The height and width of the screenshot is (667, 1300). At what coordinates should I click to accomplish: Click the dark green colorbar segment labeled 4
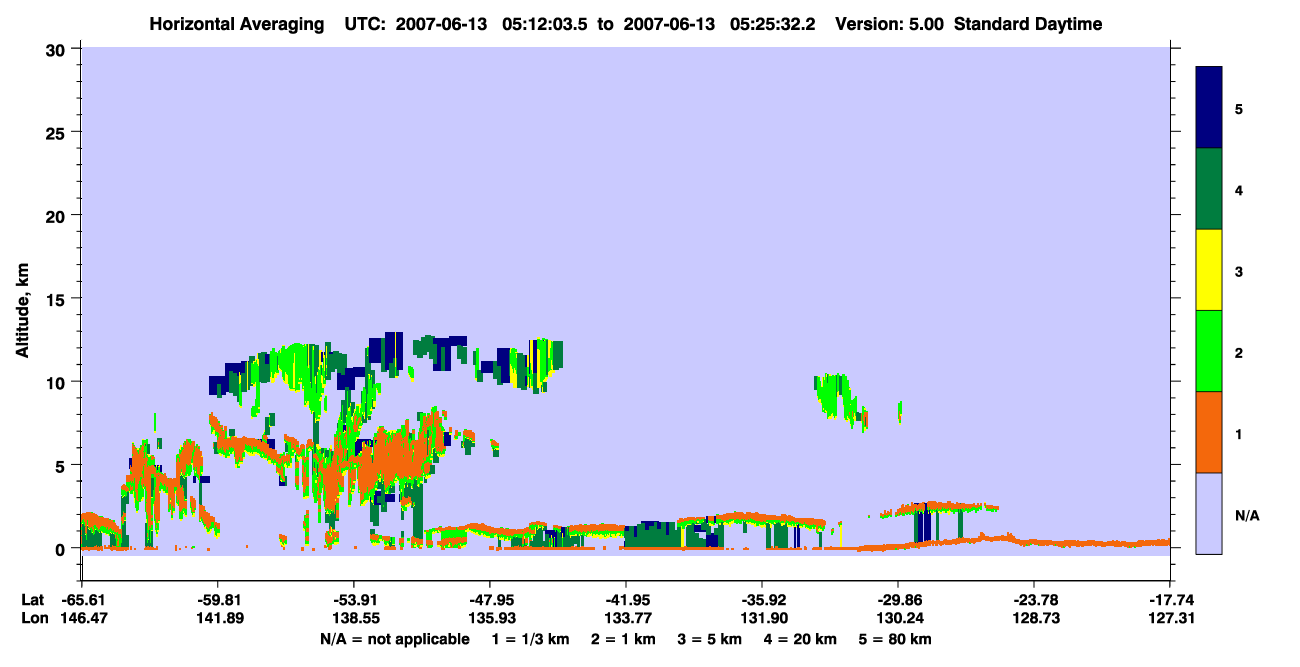1209,189
